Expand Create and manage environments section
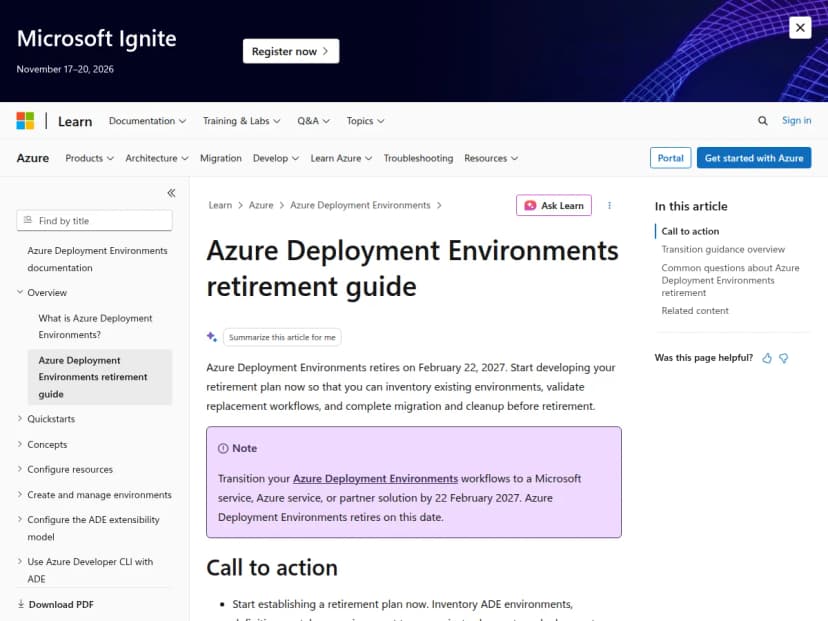The height and width of the screenshot is (621, 828). 20,494
